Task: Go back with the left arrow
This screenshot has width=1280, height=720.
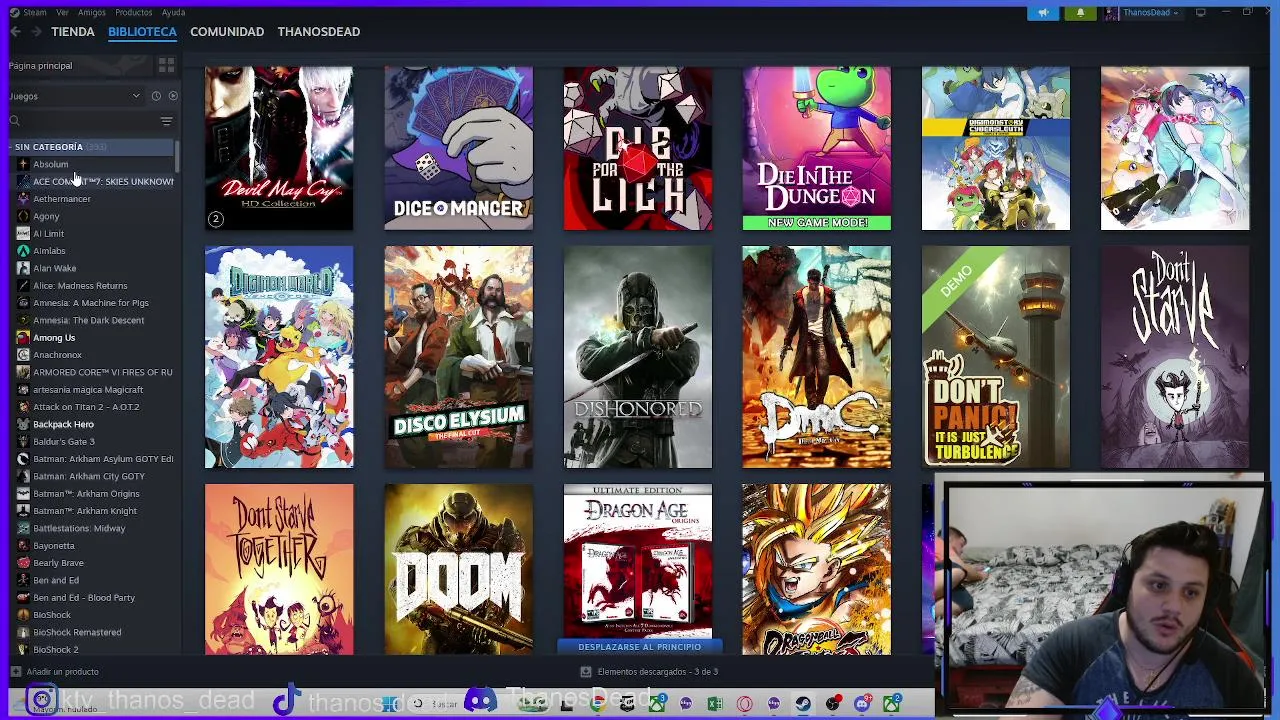Action: (x=15, y=32)
